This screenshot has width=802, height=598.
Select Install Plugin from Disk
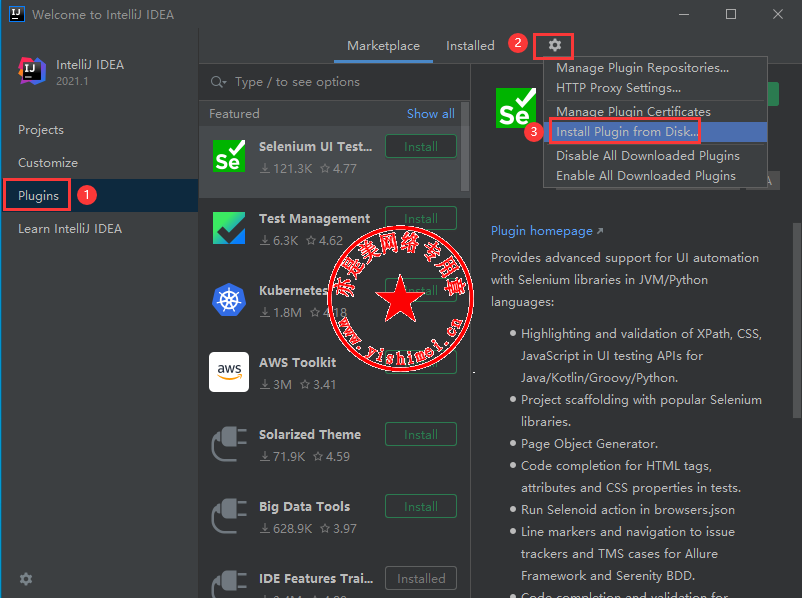[655, 131]
